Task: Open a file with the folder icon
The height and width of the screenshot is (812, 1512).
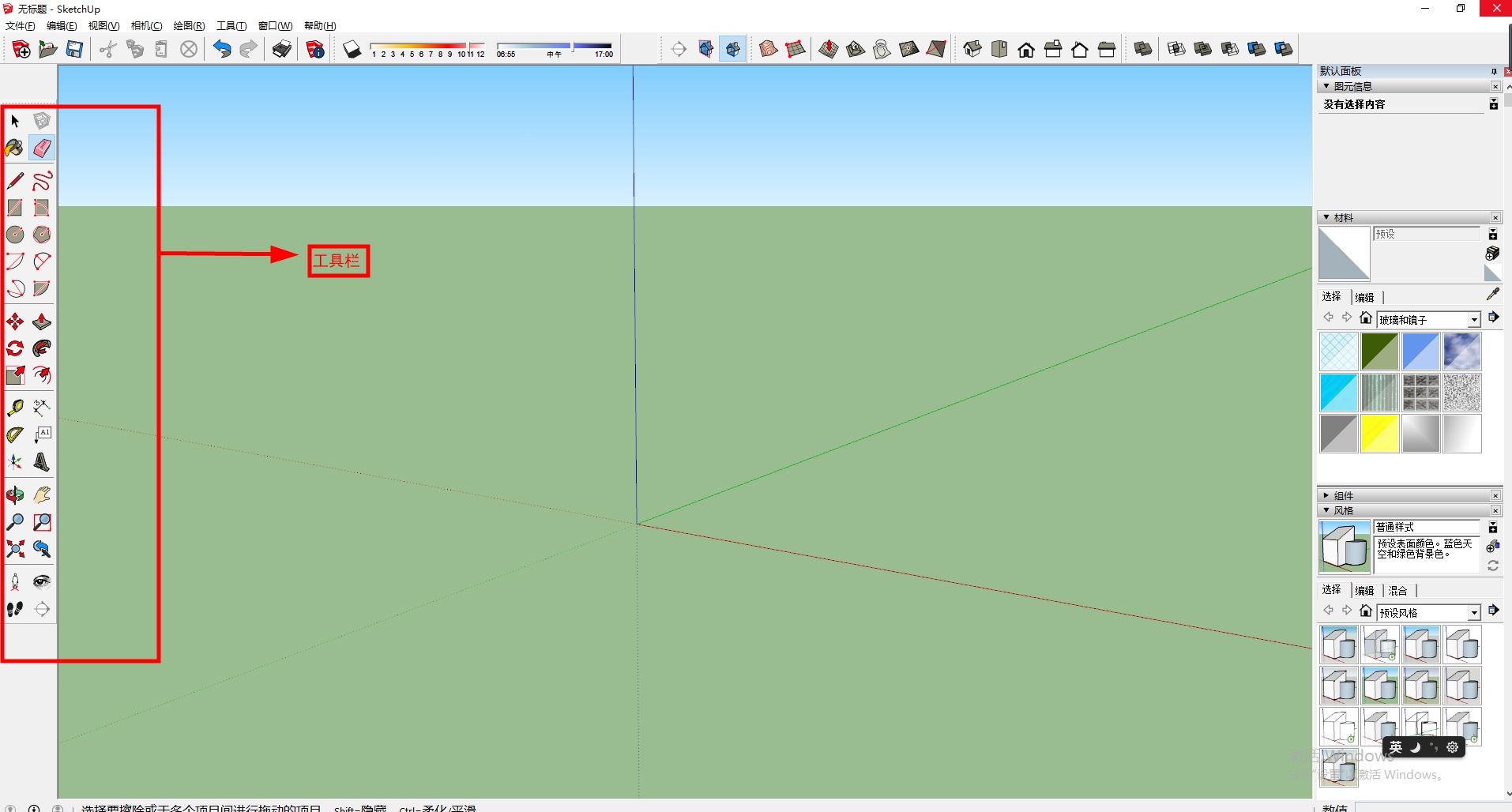Action: pos(47,50)
